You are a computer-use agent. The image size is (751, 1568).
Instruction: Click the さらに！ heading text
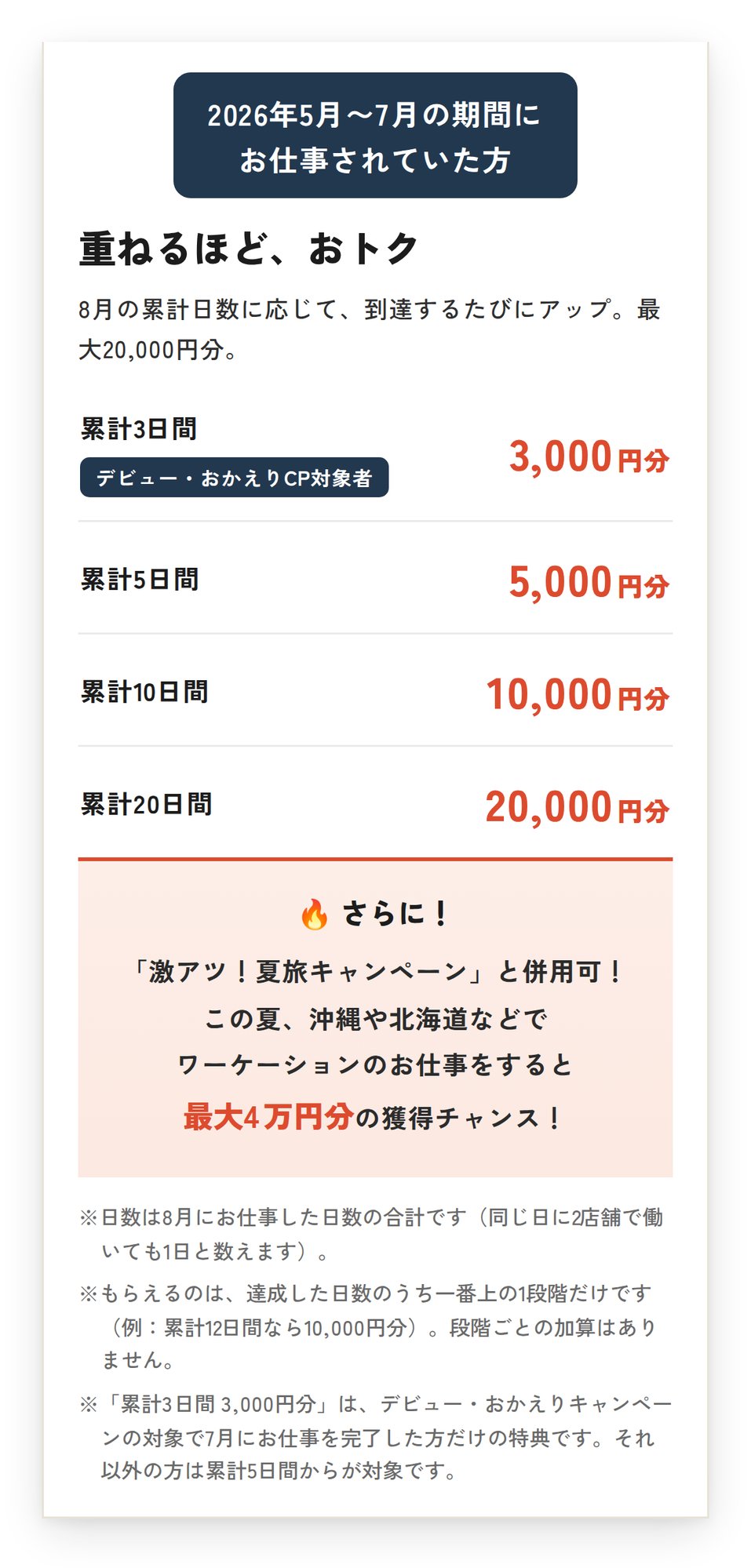point(396,914)
